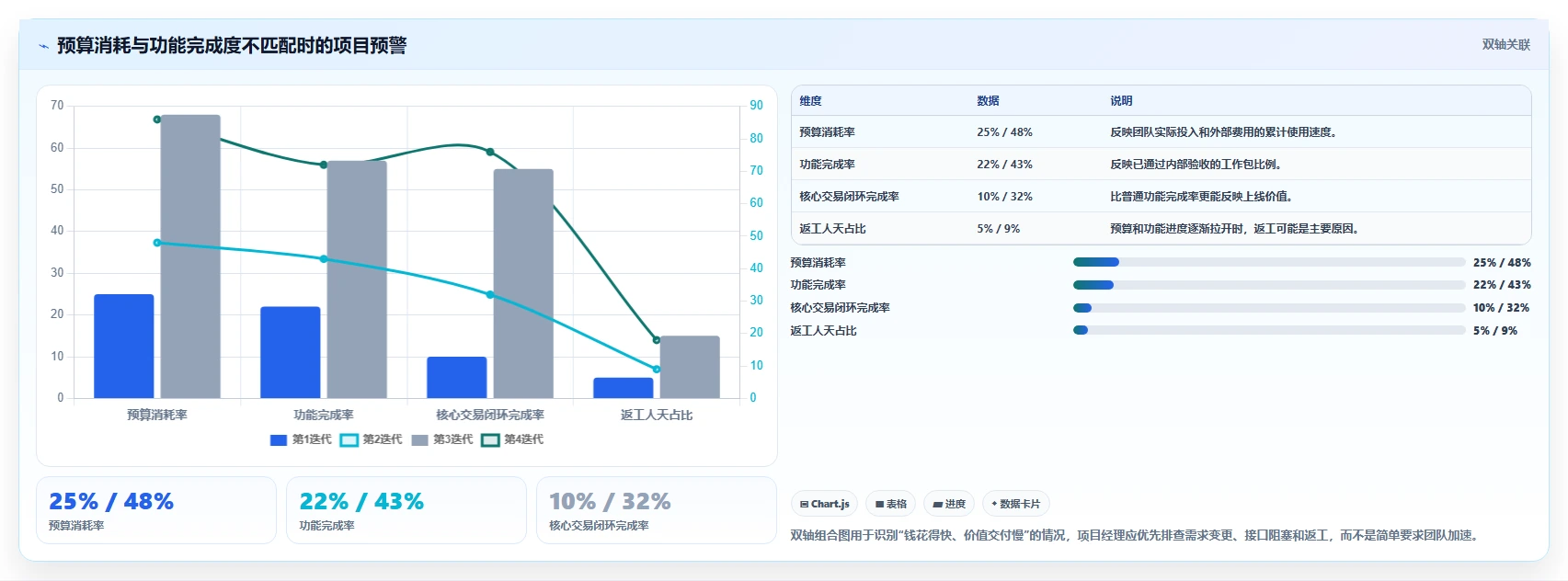Click the 维度 column header

pos(810,101)
